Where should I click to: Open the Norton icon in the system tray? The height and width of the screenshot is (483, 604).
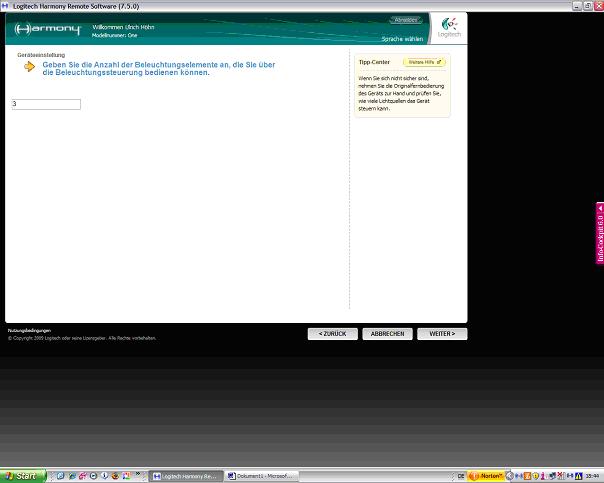(x=486, y=476)
